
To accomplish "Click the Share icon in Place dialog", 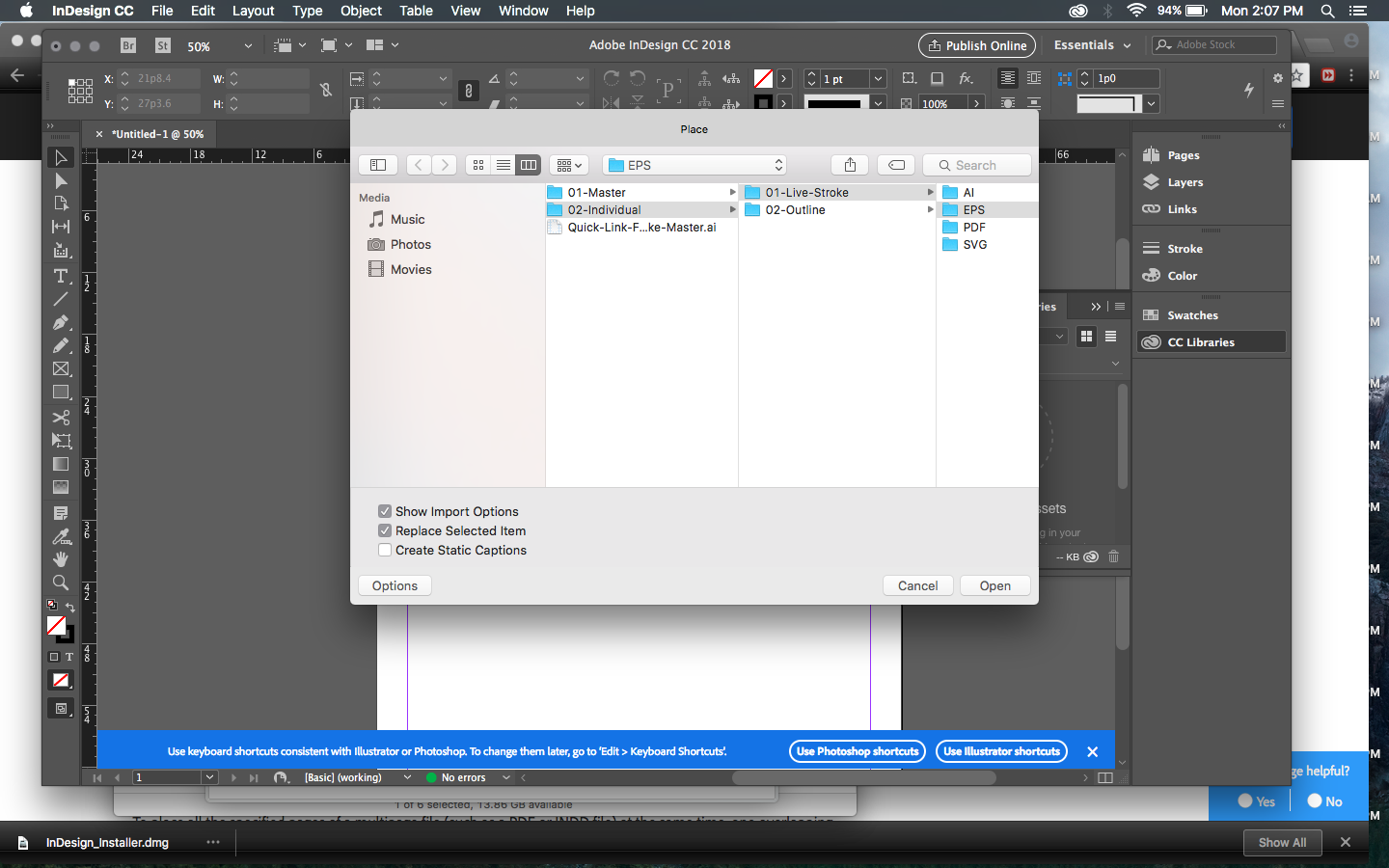I will (x=850, y=165).
